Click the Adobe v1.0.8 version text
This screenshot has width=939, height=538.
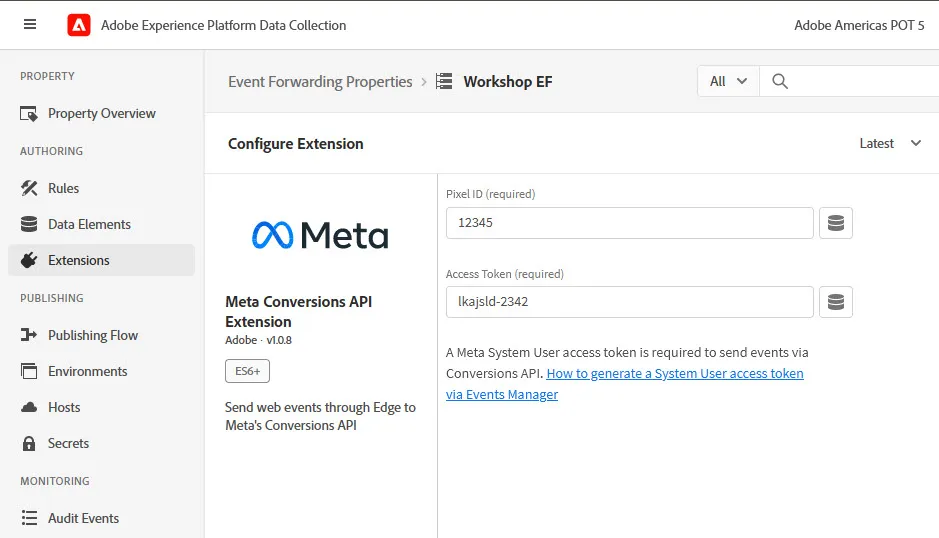pyautogui.click(x=259, y=340)
